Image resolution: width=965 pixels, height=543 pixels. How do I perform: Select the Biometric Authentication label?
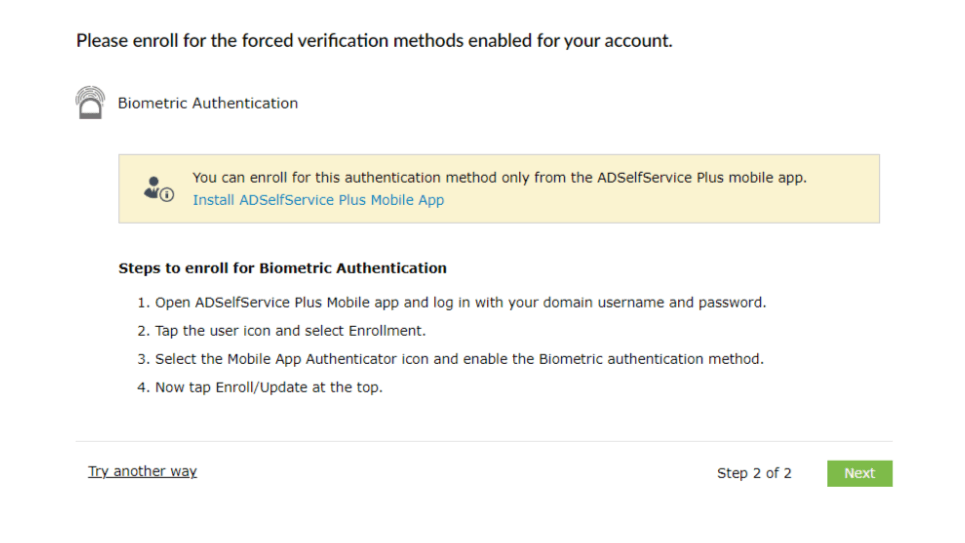point(207,103)
